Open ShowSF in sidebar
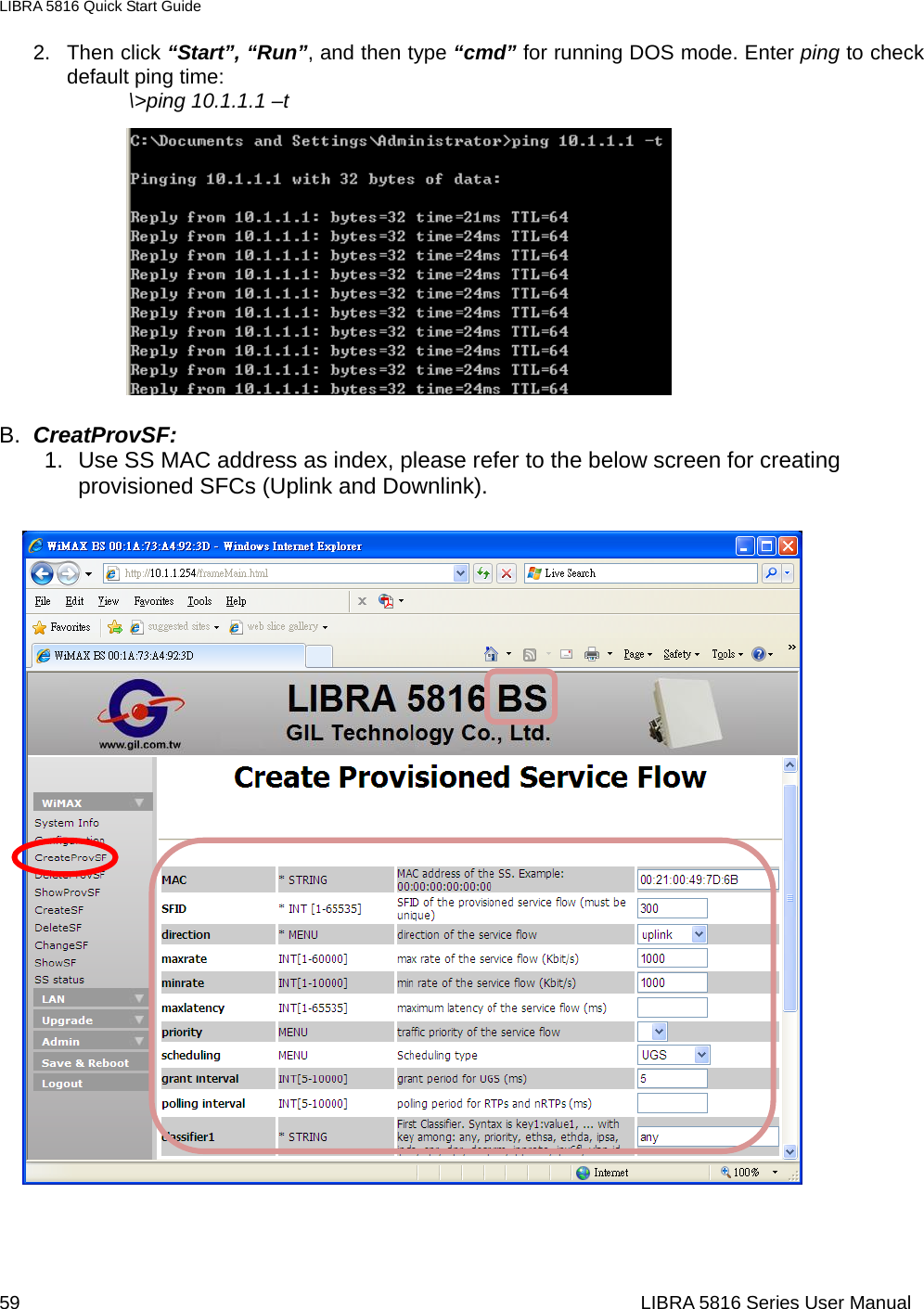This screenshot has width=924, height=1309. (x=56, y=963)
